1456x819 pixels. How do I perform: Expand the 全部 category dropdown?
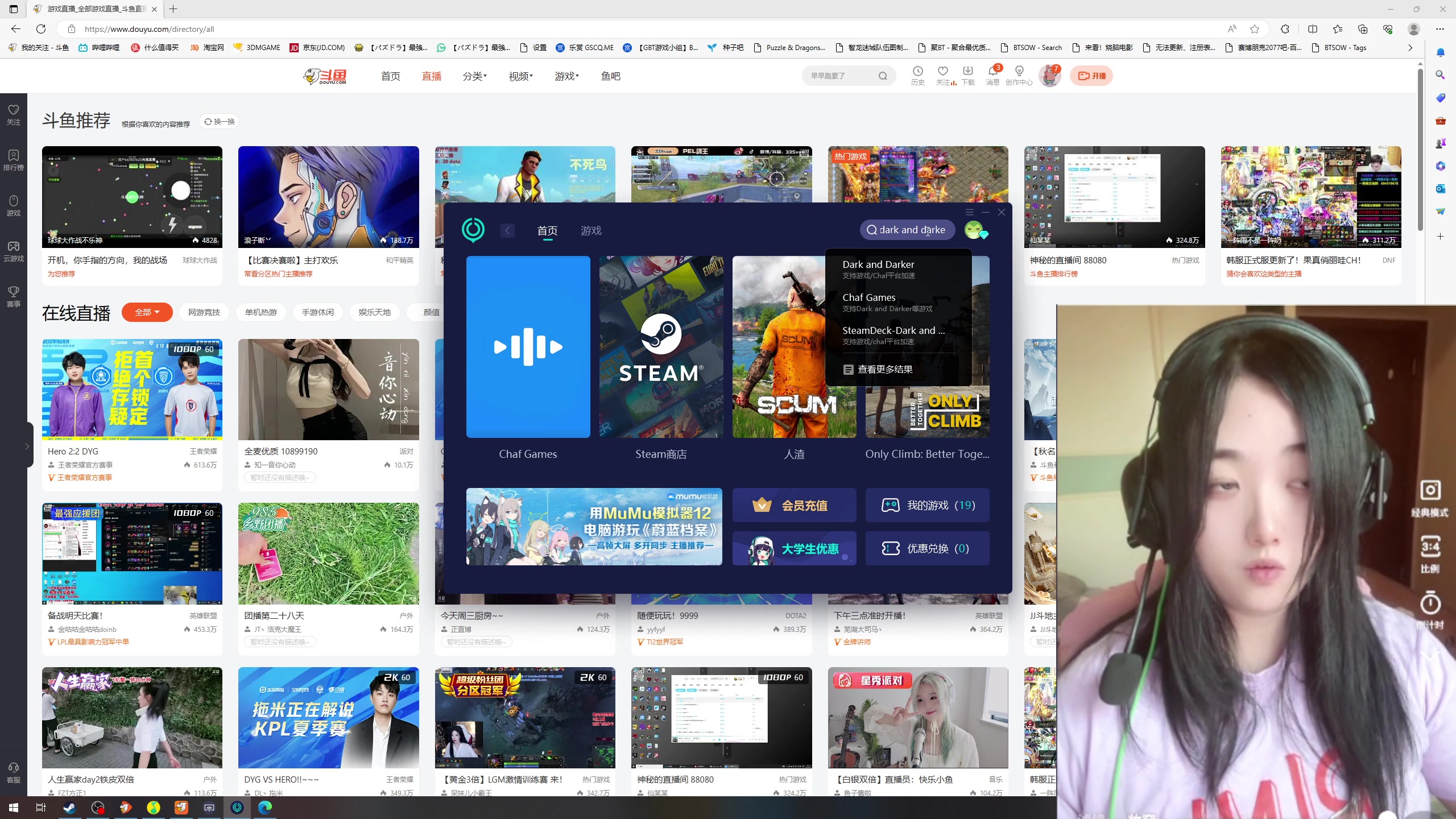tap(147, 312)
